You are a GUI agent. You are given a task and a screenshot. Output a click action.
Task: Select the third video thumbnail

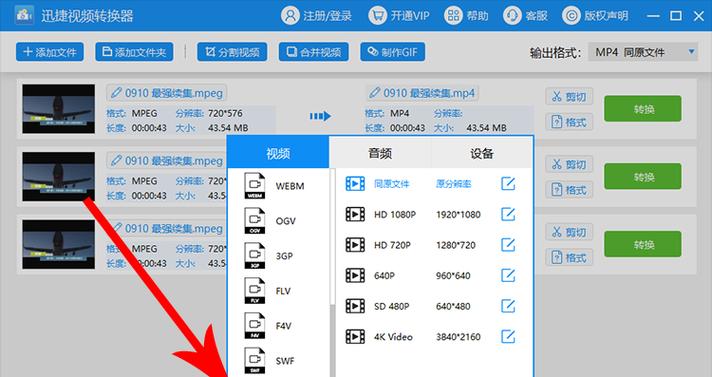(x=59, y=244)
